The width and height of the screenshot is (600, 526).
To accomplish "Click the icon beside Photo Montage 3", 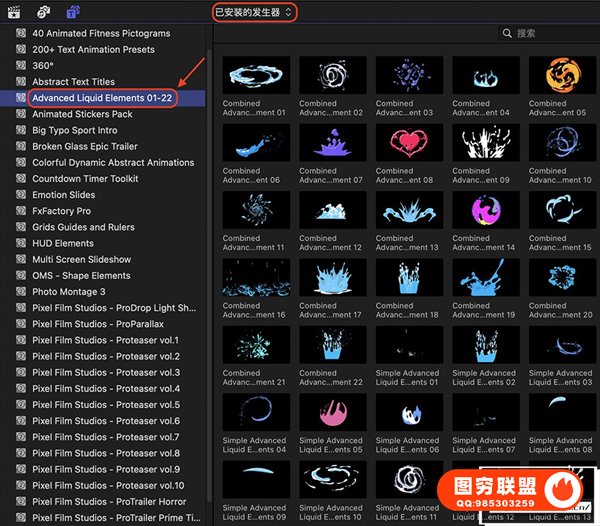I will (x=21, y=292).
